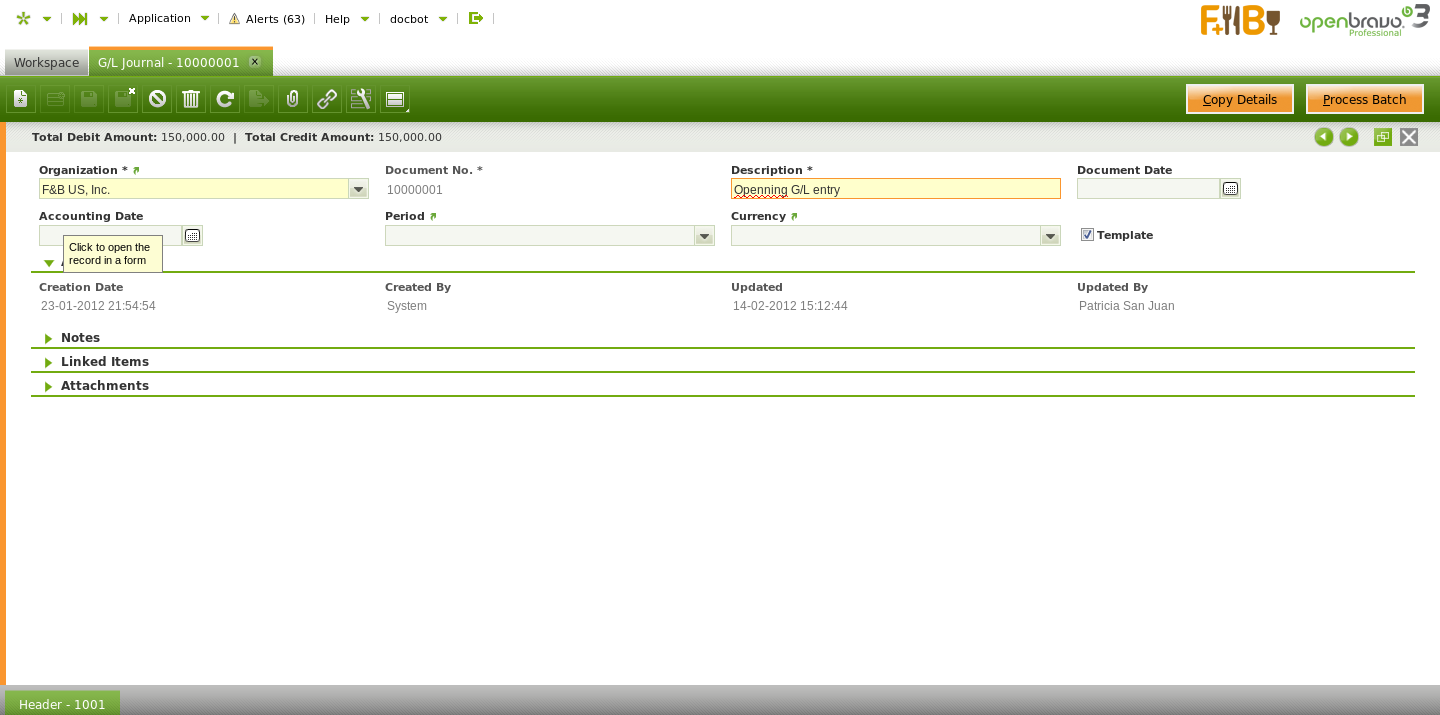Go to previous record with left arrow
Image resolution: width=1440 pixels, height=715 pixels.
coord(1324,137)
